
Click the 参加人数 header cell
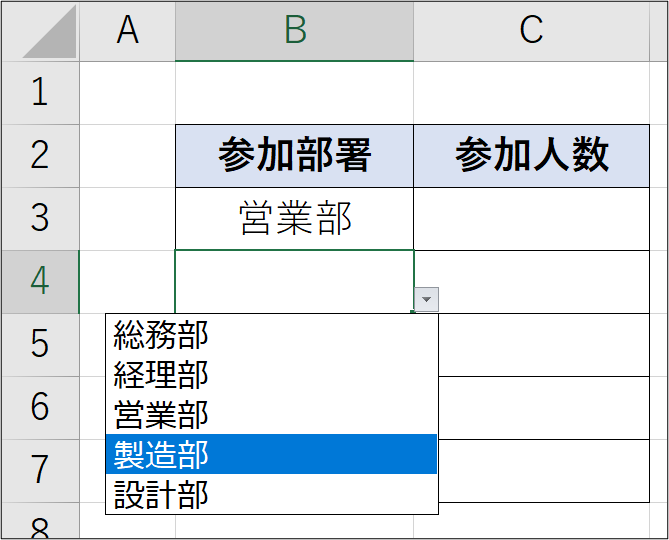click(x=532, y=156)
